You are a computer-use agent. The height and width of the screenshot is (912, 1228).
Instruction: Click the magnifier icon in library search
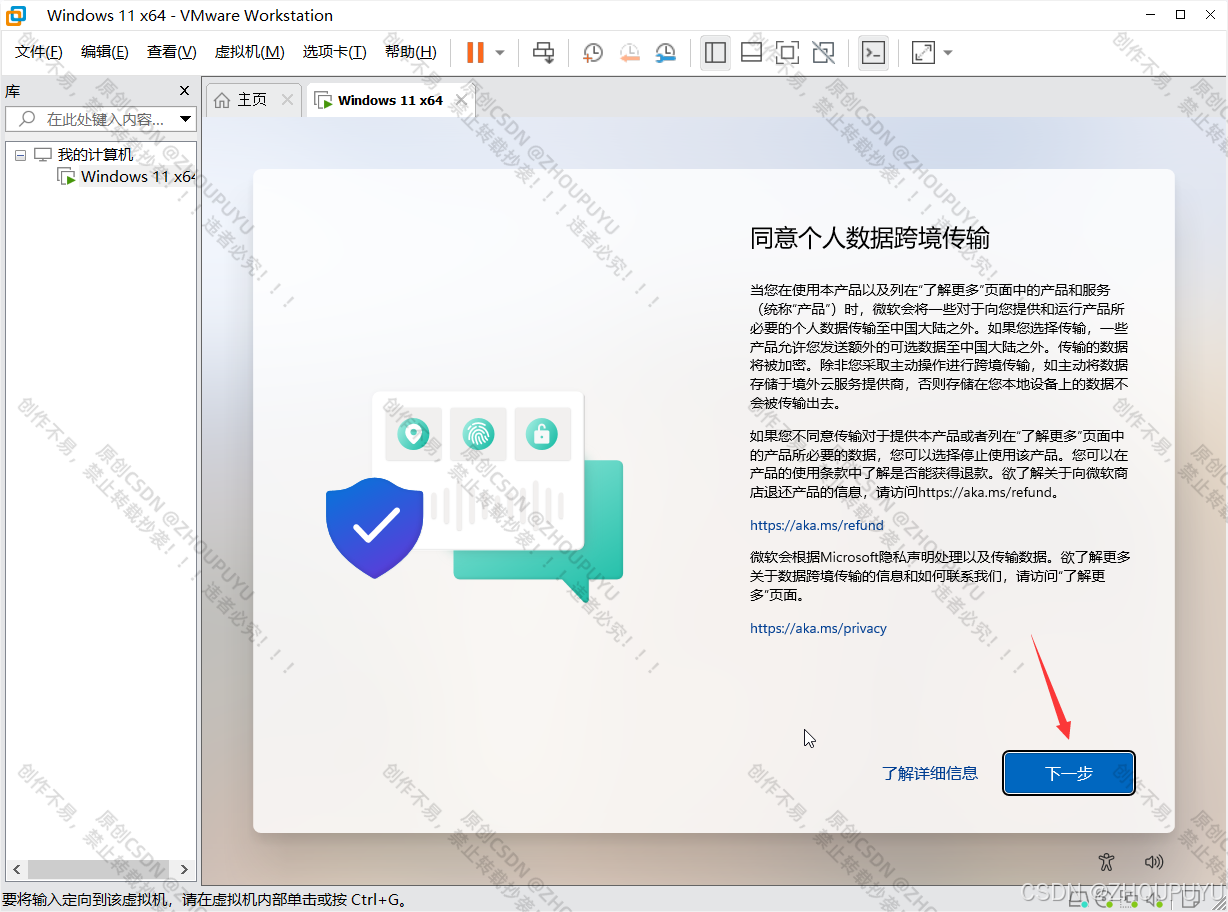(x=28, y=119)
